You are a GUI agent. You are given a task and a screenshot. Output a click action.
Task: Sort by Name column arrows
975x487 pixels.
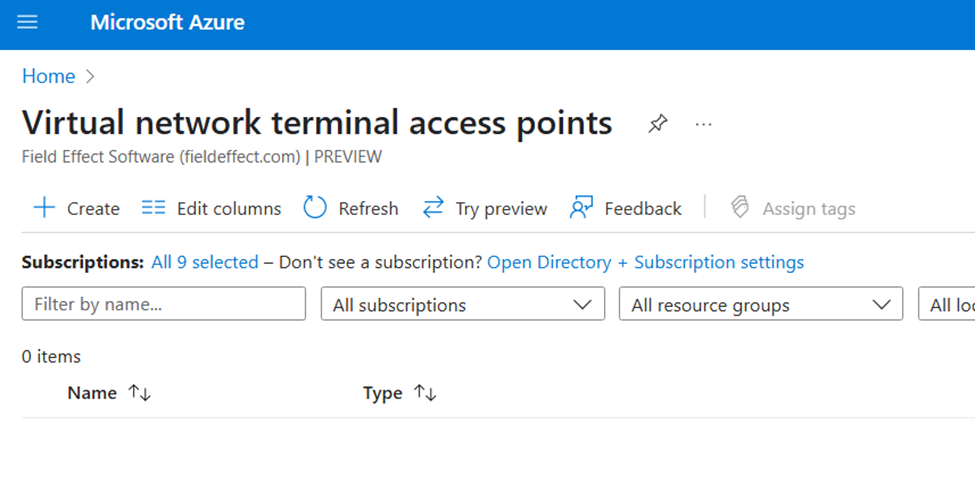click(139, 393)
